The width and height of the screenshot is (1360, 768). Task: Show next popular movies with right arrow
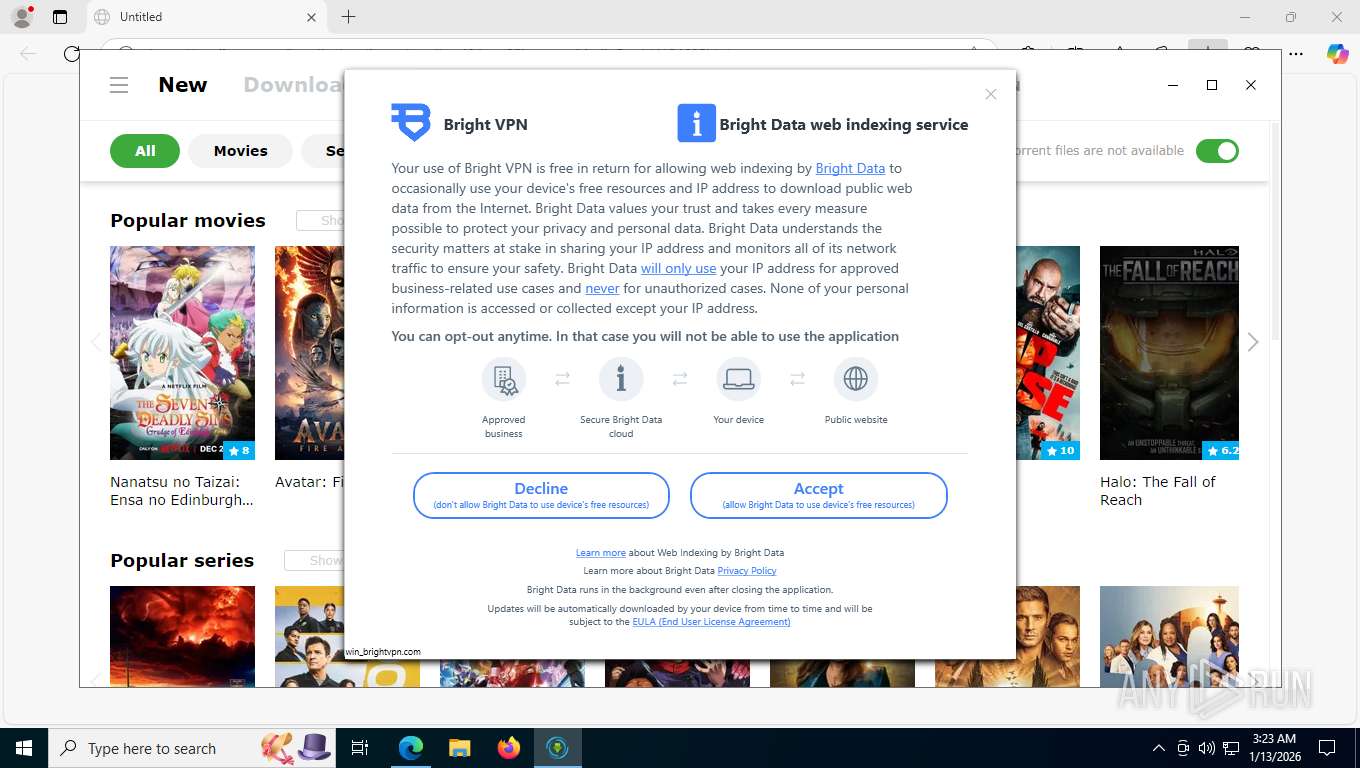pyautogui.click(x=1253, y=342)
